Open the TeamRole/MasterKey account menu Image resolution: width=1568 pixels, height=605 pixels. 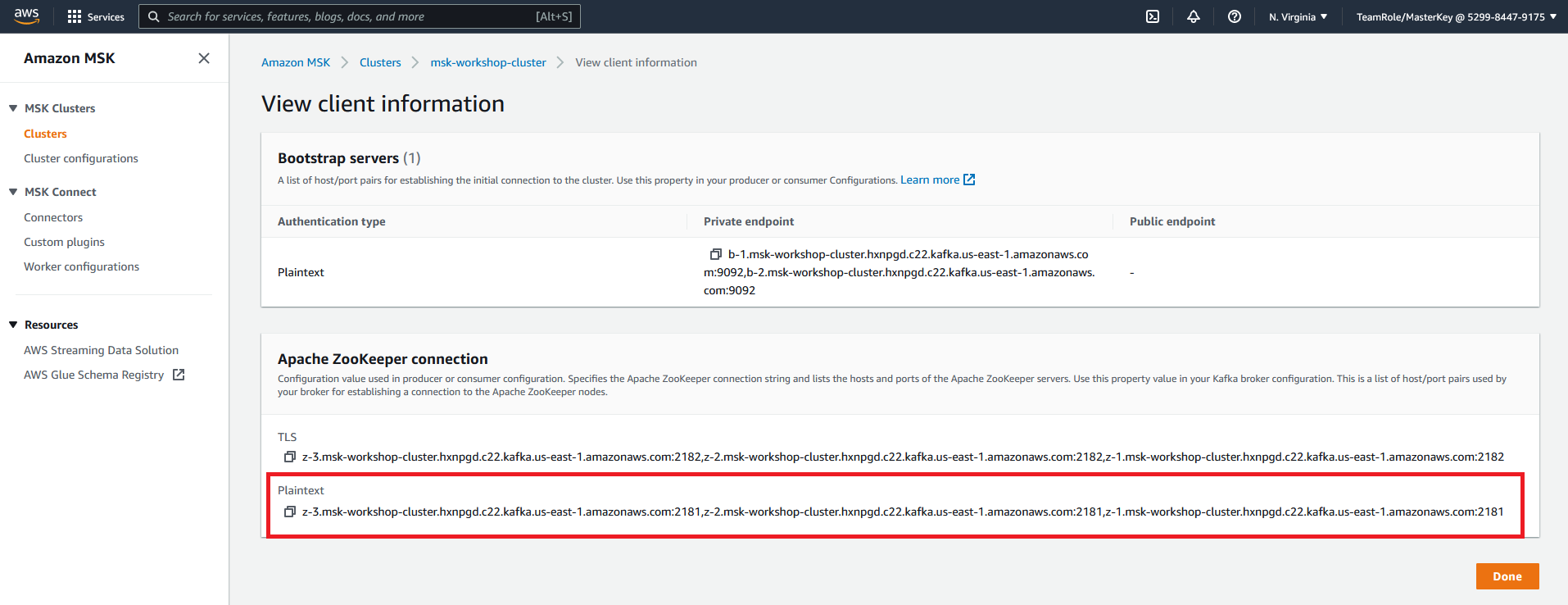pyautogui.click(x=1457, y=16)
